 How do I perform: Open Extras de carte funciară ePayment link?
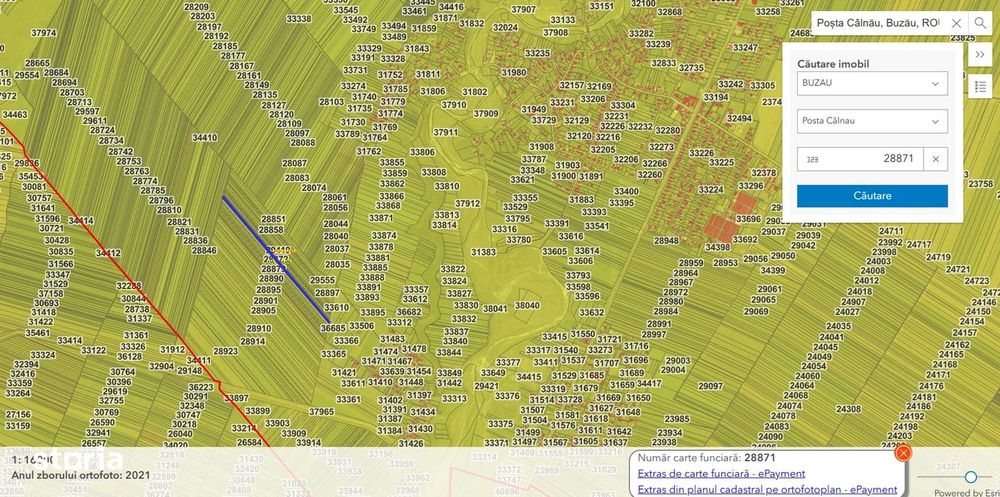pos(721,473)
